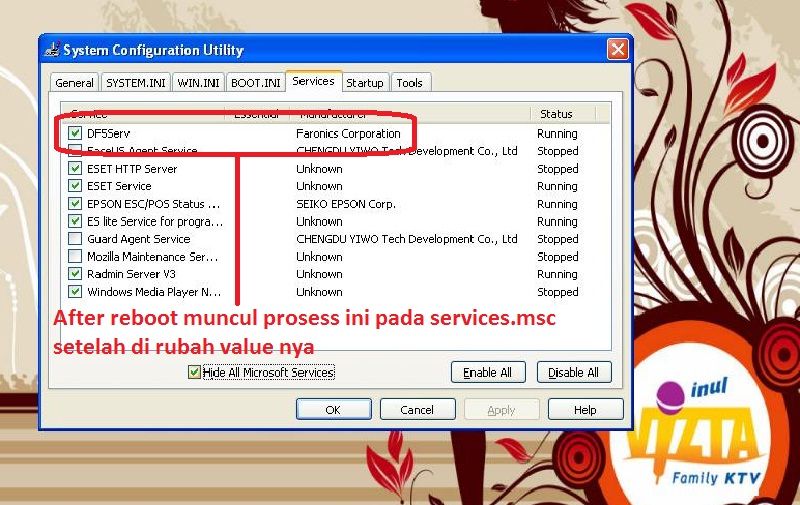Click the Running status of DFSServ

(x=557, y=134)
